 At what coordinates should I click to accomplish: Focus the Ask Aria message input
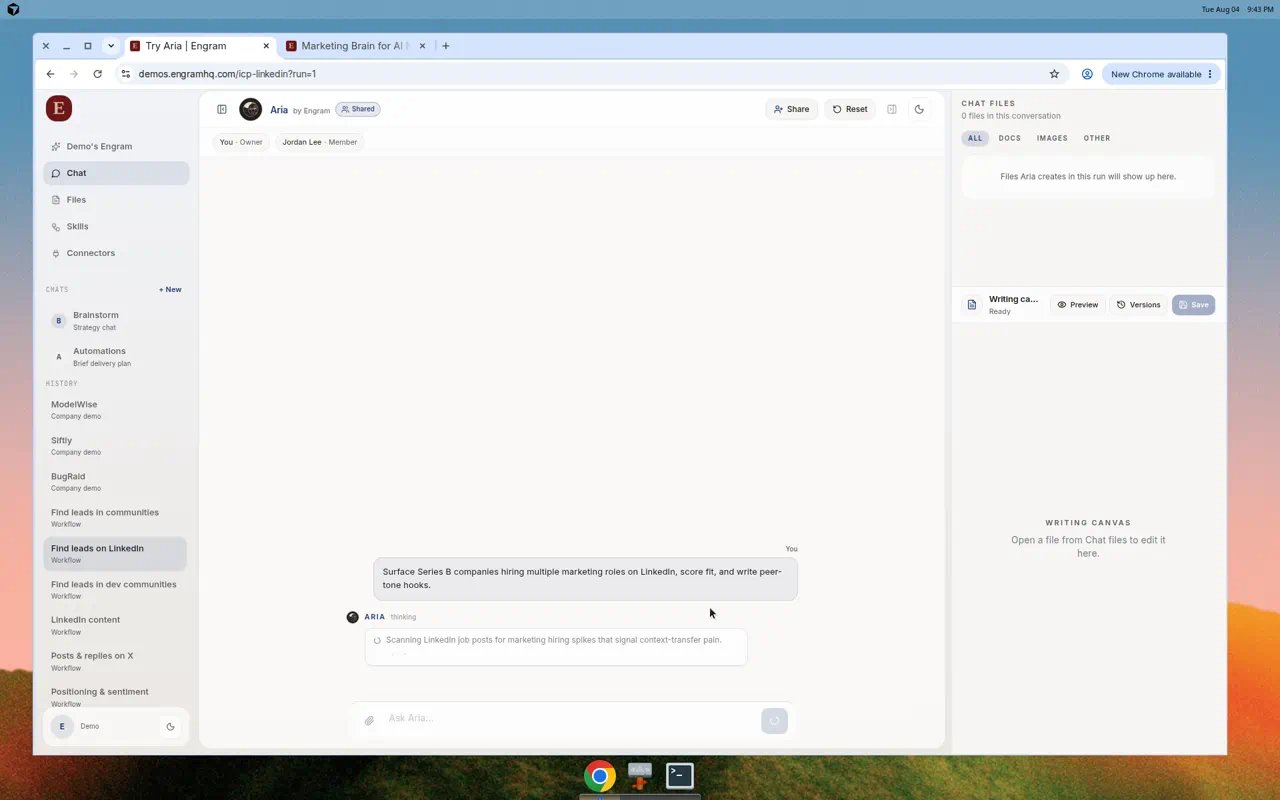click(570, 719)
